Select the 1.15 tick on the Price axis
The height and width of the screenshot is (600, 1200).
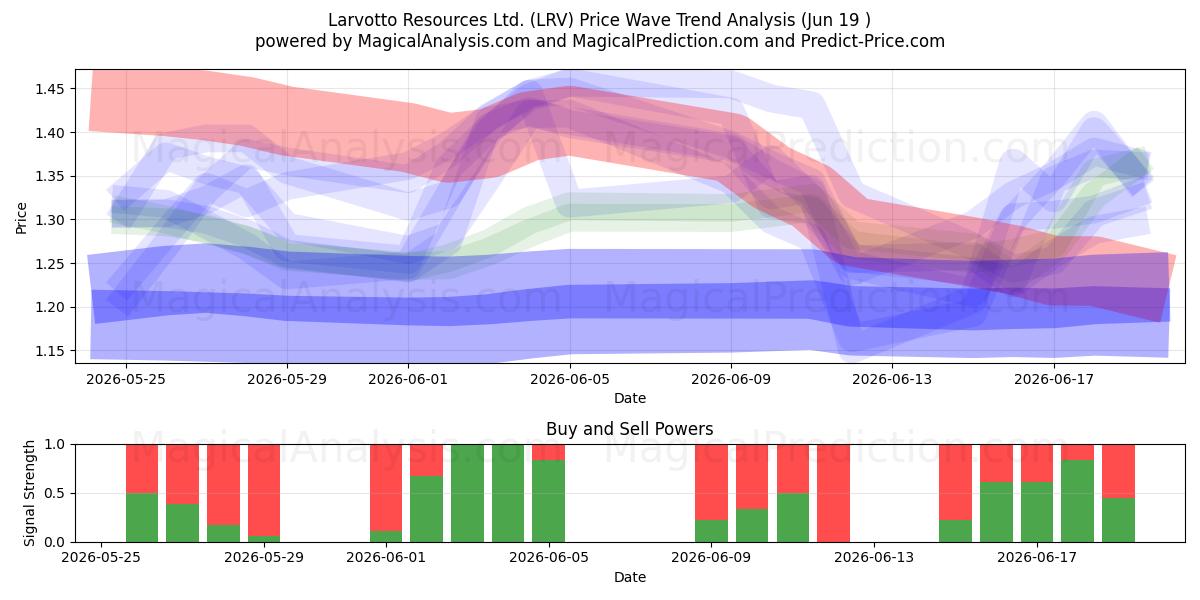click(x=49, y=351)
